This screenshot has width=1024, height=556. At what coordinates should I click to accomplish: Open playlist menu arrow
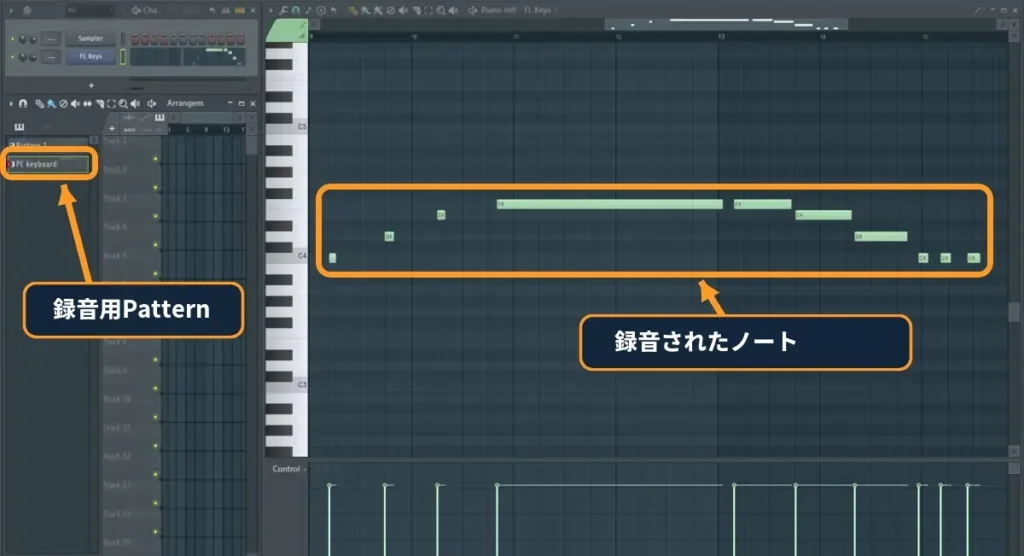(x=11, y=103)
